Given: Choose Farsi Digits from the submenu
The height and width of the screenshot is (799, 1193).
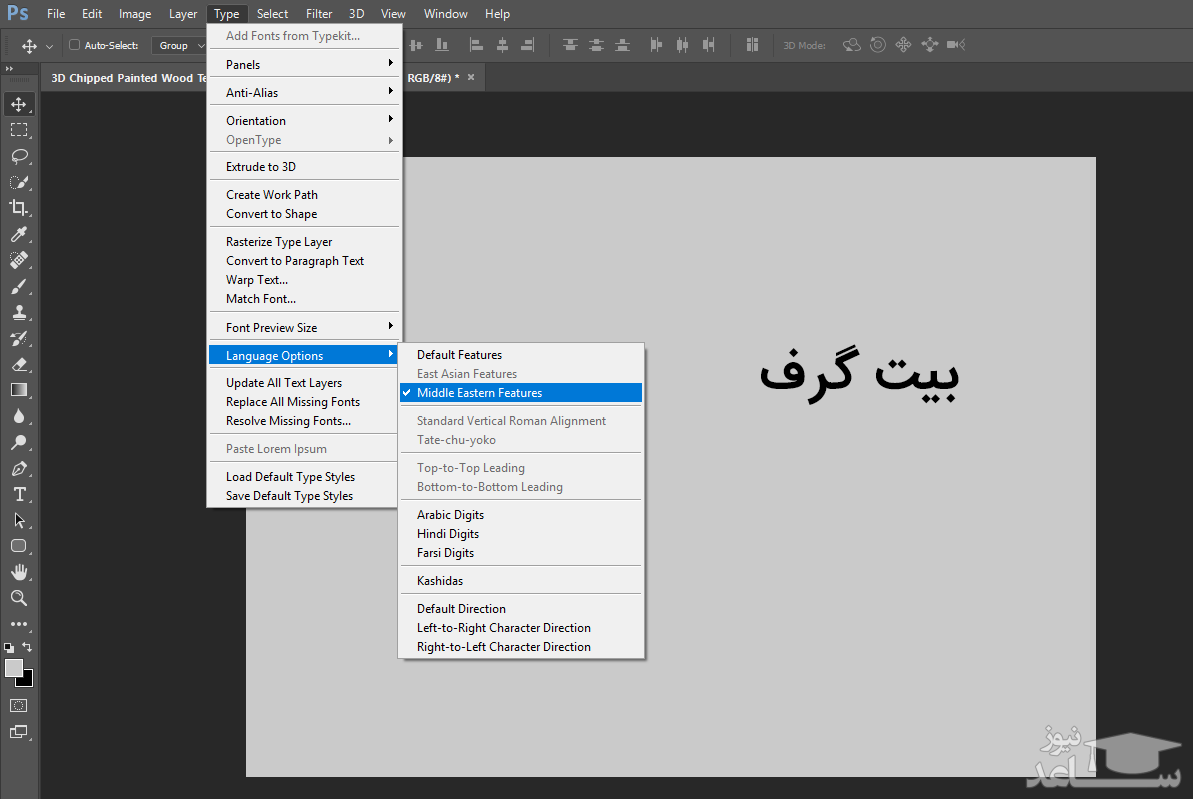Looking at the screenshot, I should tap(445, 553).
